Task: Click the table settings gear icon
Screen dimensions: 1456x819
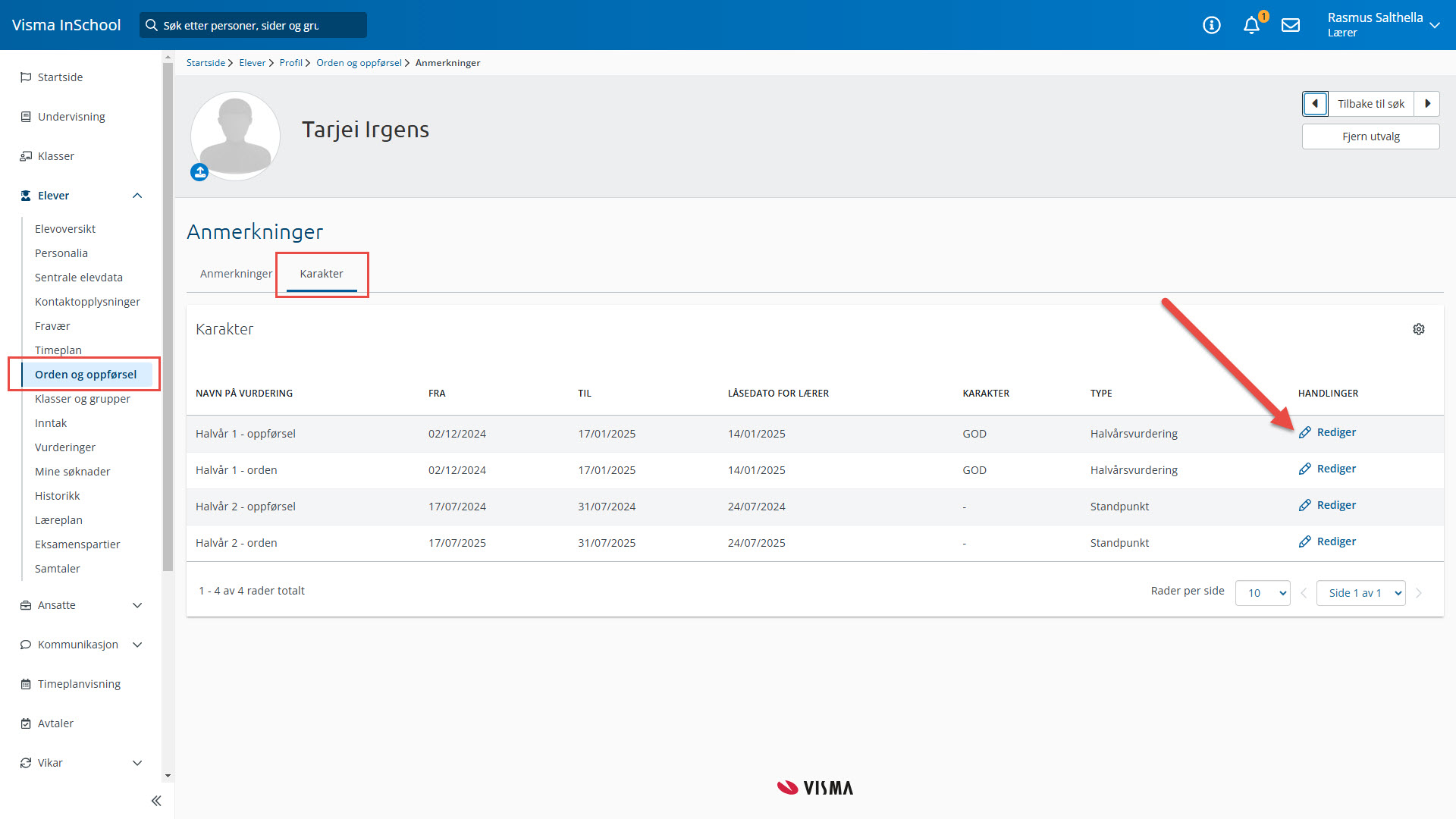Action: click(x=1419, y=329)
